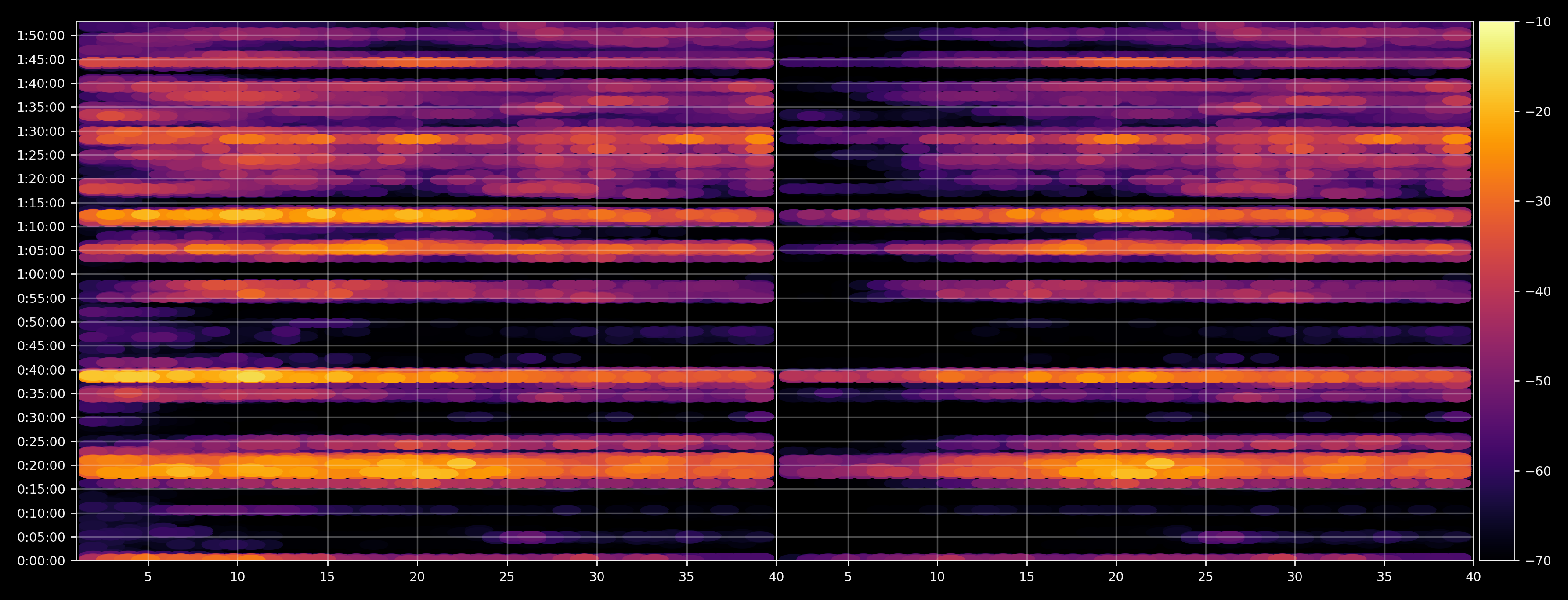The width and height of the screenshot is (1568, 600).
Task: Click the 1:20:00 y-axis time label
Action: coord(41,179)
